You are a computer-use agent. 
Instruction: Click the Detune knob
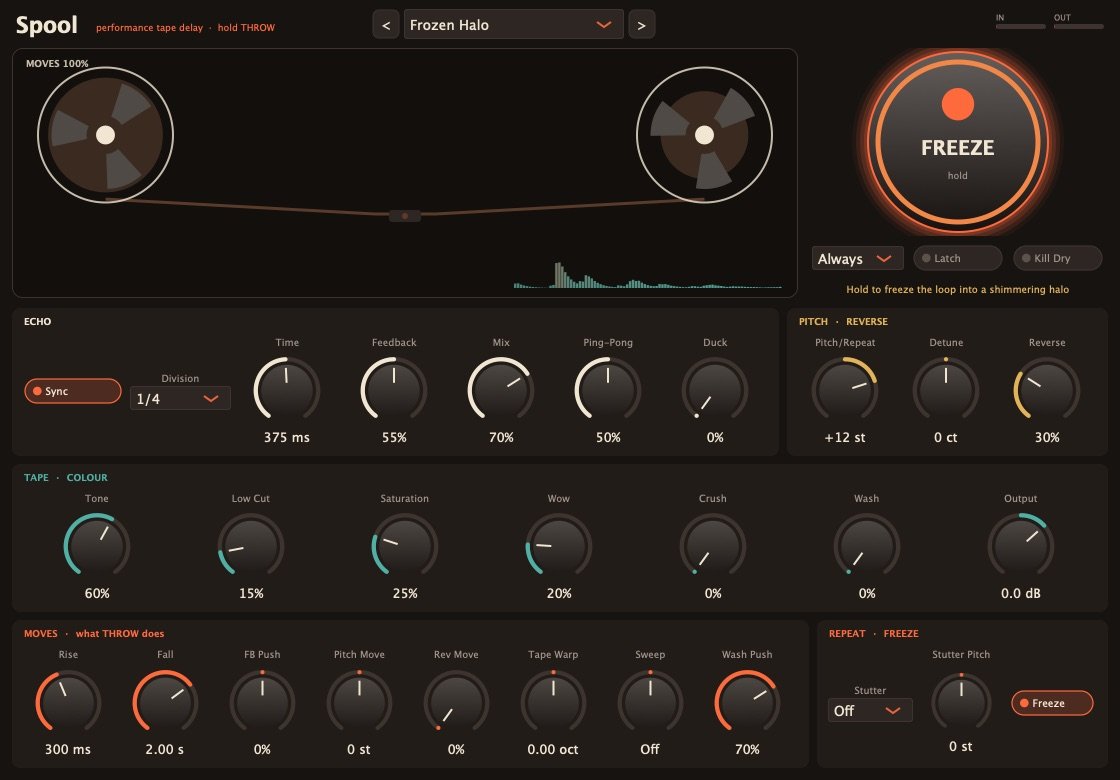[946, 390]
